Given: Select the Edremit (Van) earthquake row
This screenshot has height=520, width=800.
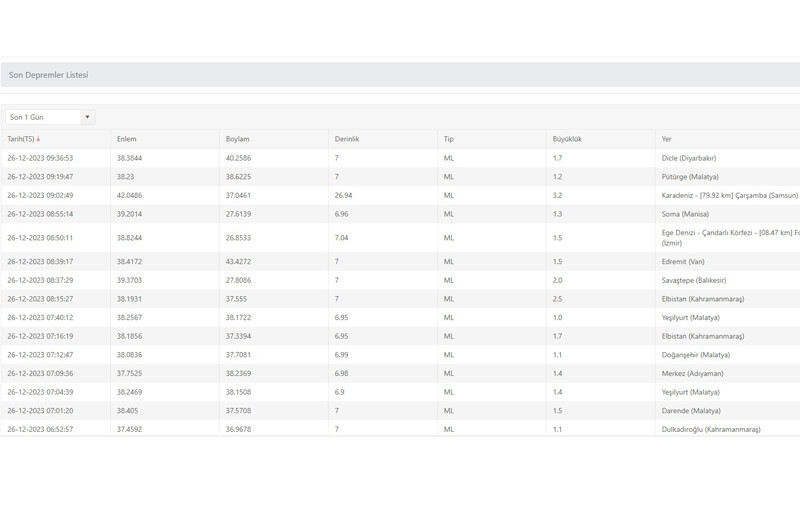Looking at the screenshot, I should 684,261.
